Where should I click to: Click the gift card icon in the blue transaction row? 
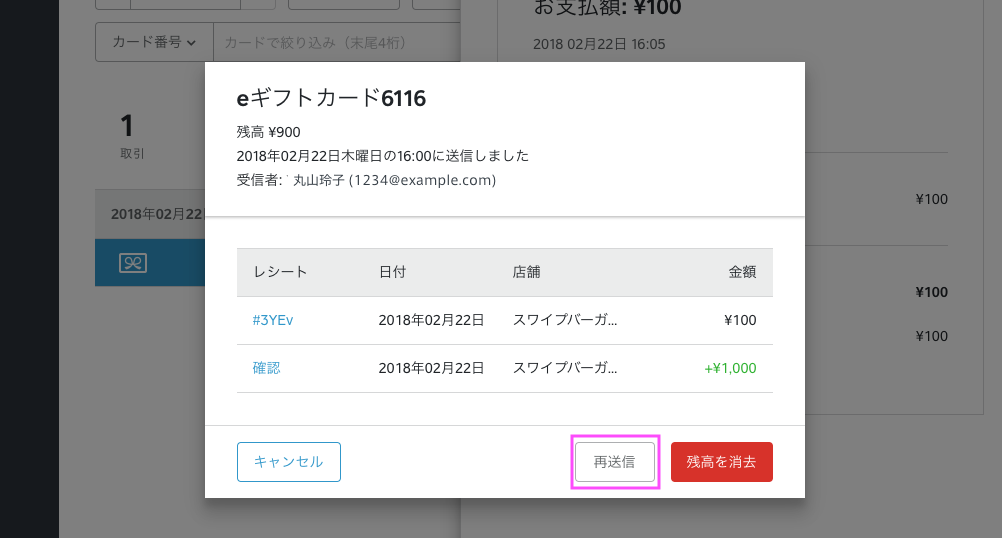coord(133,263)
